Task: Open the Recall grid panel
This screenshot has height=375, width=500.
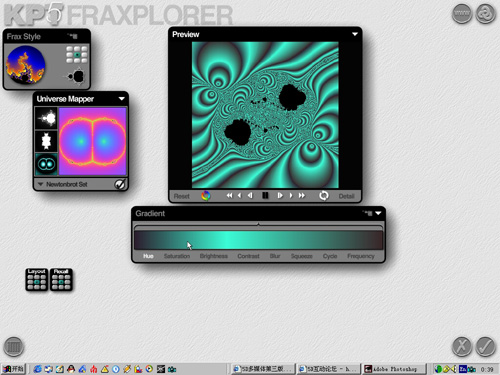Action: tap(61, 280)
